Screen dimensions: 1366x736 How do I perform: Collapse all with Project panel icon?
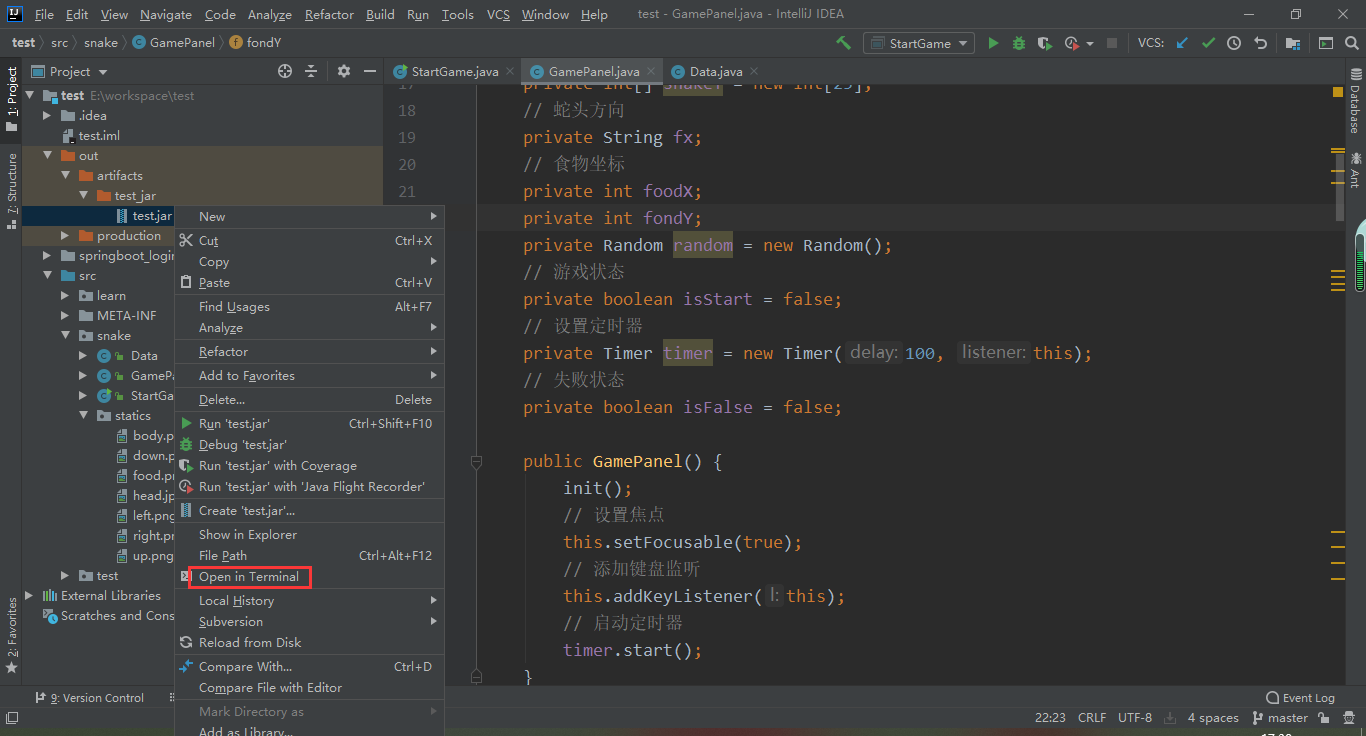coord(311,71)
